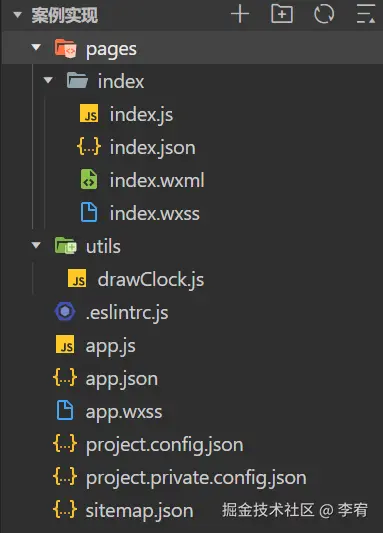The image size is (383, 533).
Task: Collapse the utils folder arrow
Action: (36, 245)
